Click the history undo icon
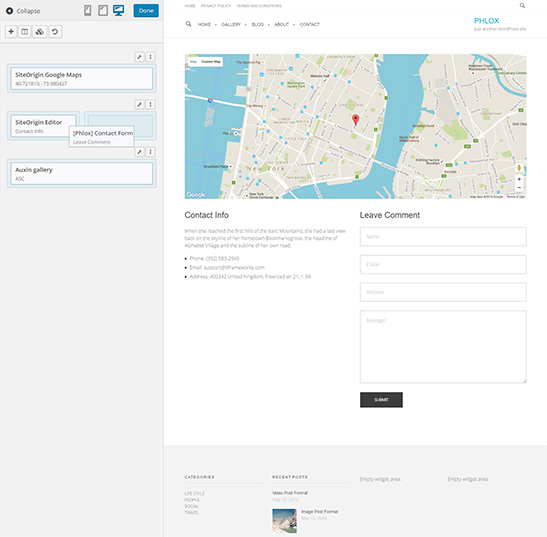Image resolution: width=547 pixels, height=537 pixels. coord(55,32)
